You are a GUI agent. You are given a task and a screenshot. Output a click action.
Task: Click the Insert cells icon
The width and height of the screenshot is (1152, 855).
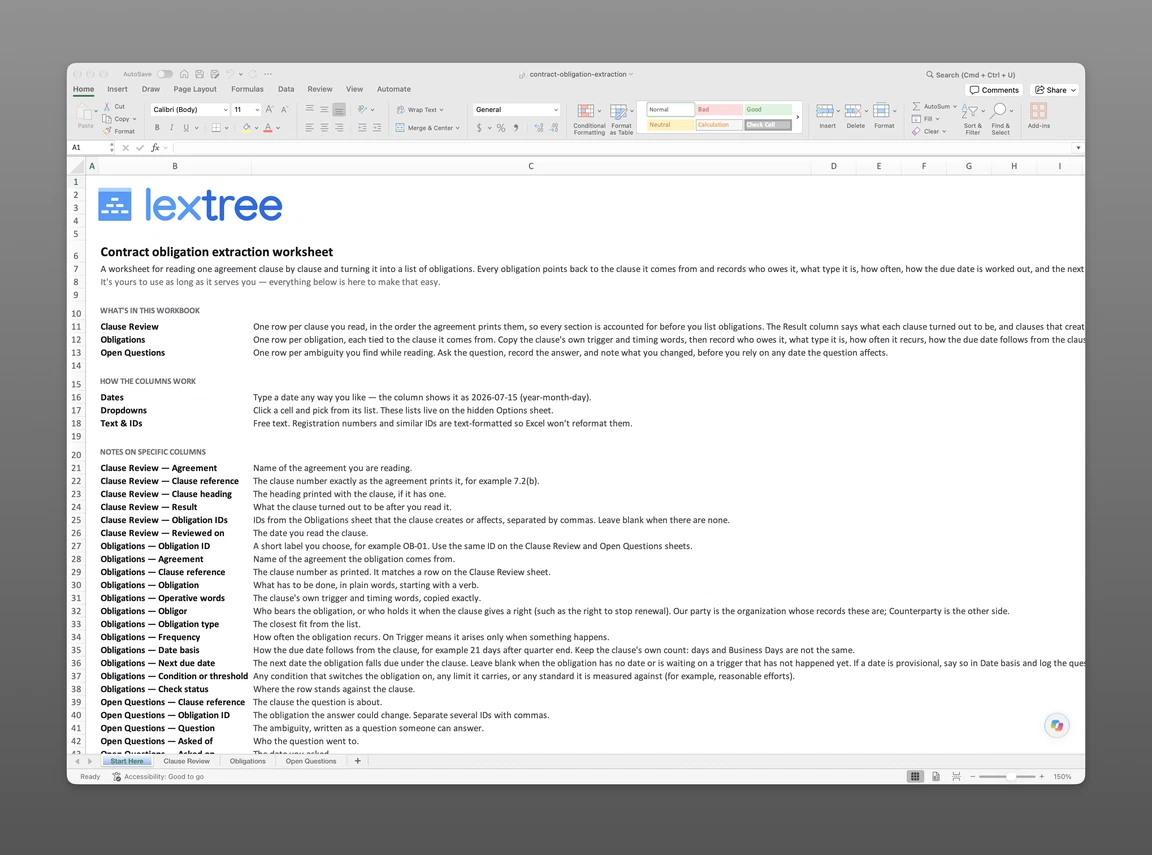[825, 111]
